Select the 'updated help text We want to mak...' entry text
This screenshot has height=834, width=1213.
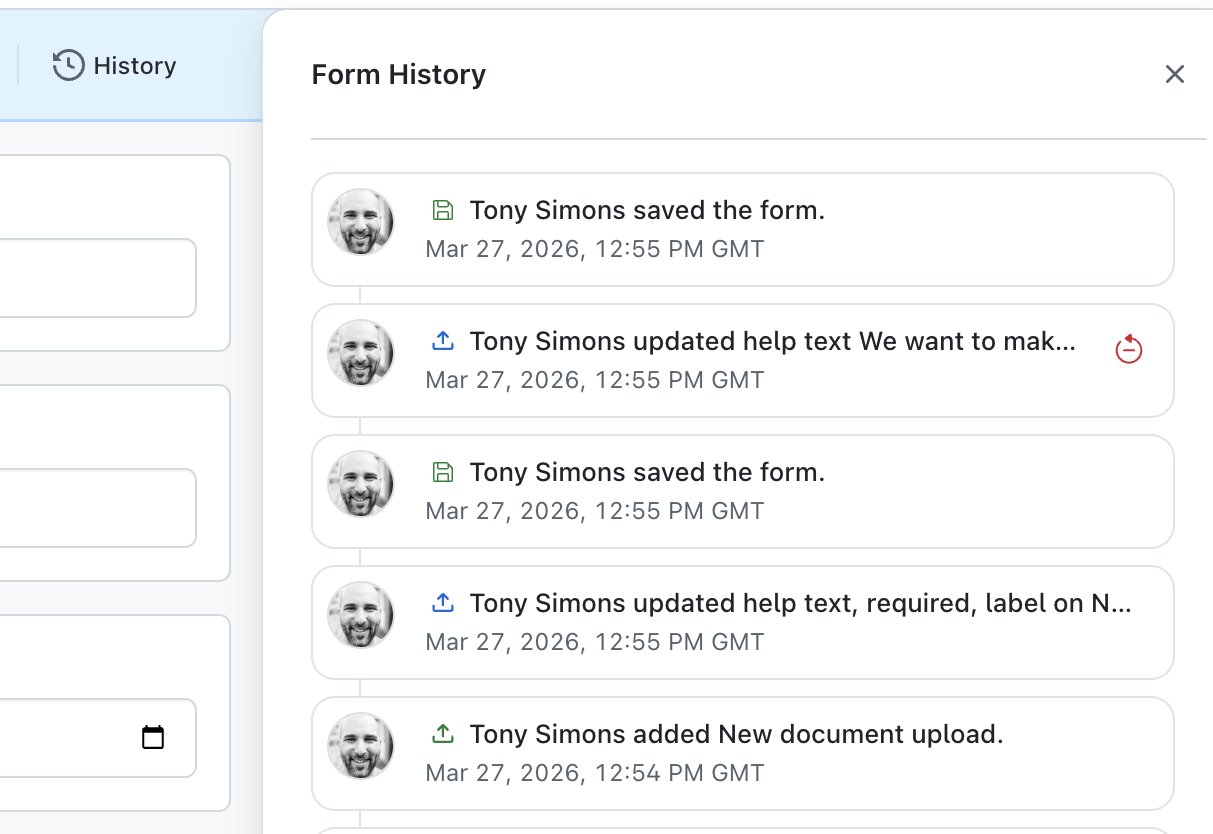coord(772,341)
